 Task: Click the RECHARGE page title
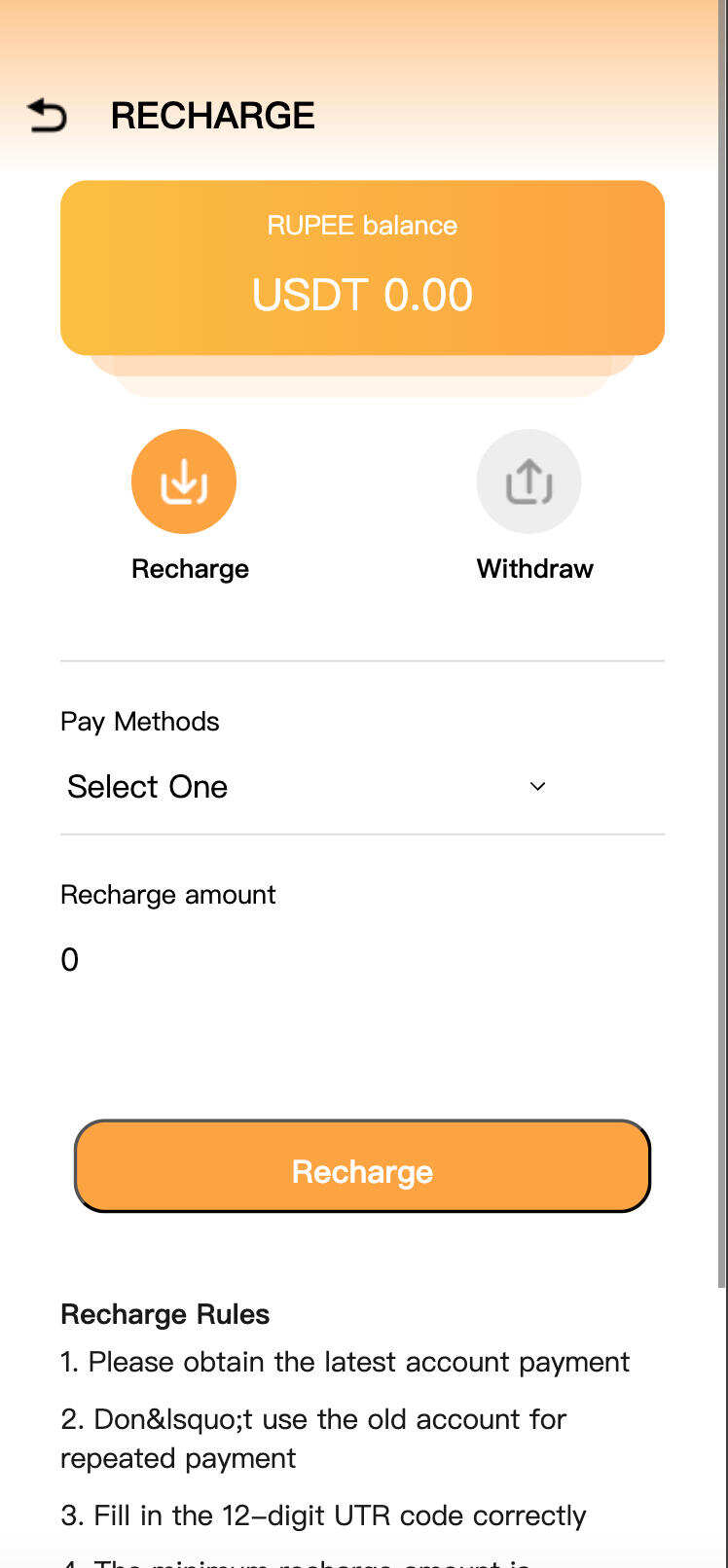[212, 116]
